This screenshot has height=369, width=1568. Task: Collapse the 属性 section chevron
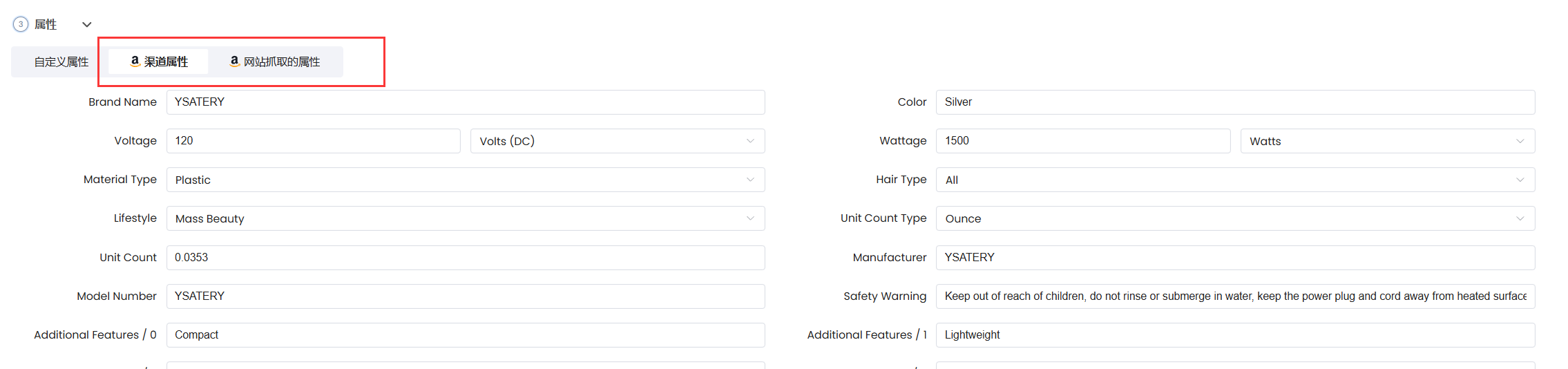tap(86, 25)
